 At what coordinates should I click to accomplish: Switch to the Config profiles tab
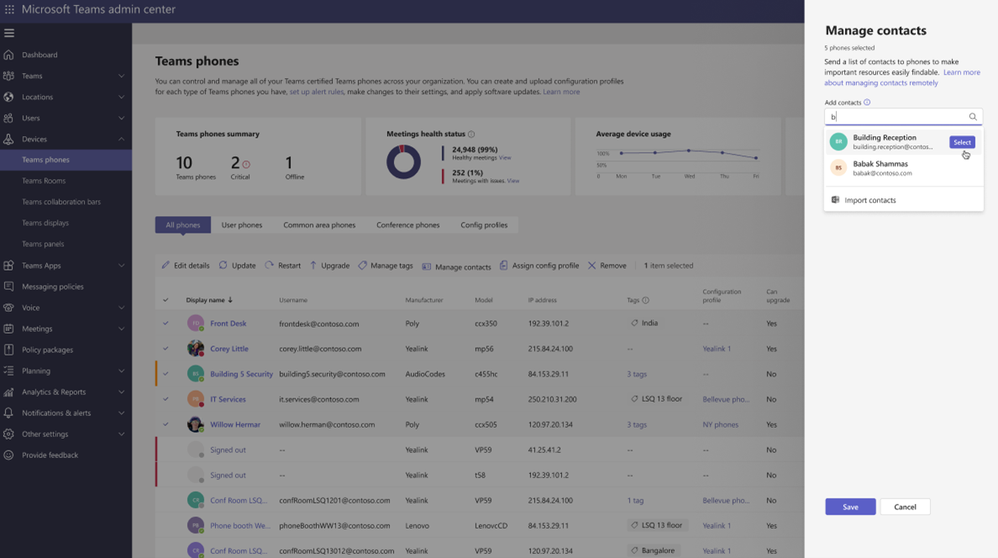484,225
